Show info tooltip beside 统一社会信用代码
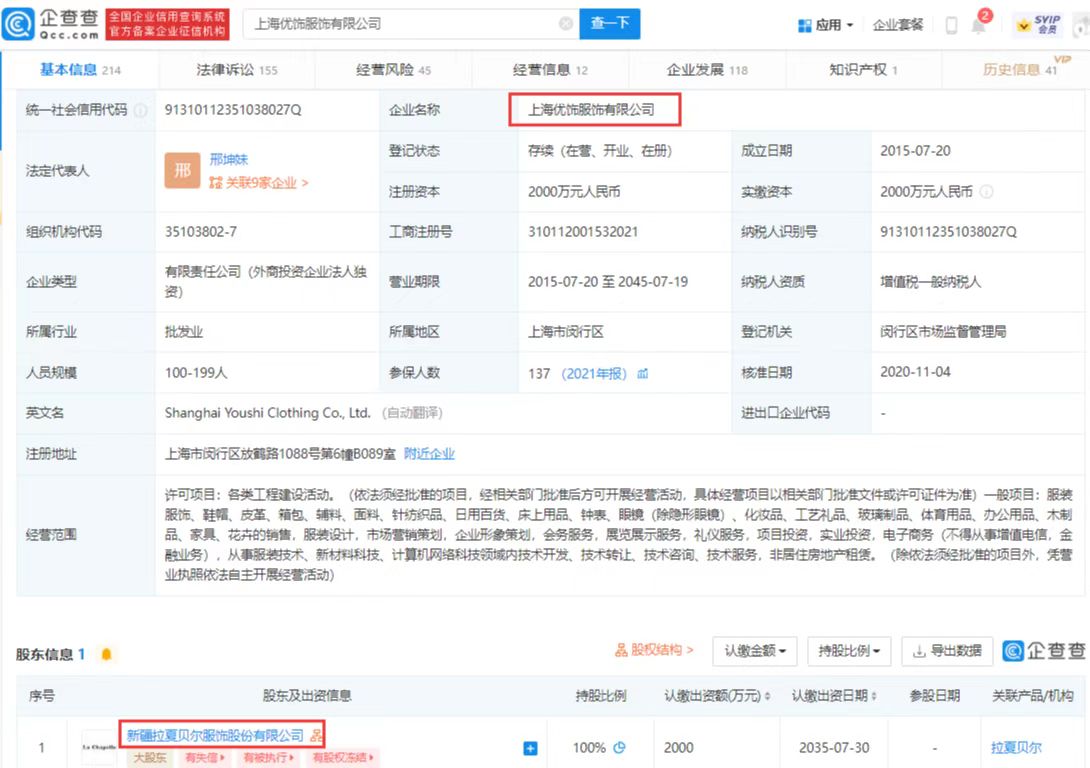 (140, 110)
